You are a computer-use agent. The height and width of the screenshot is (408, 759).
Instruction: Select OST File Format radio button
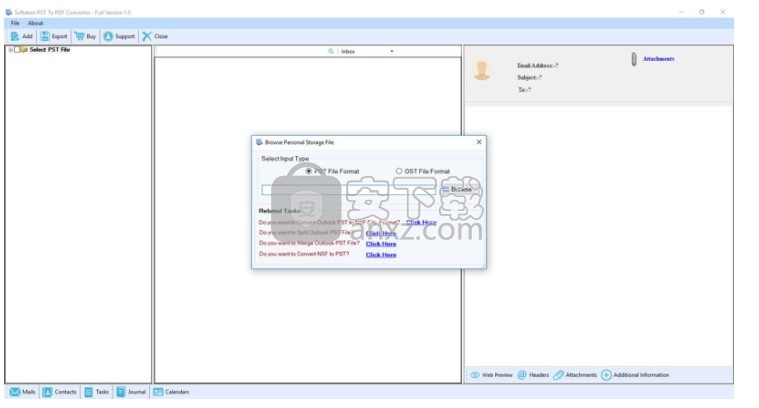coord(399,171)
